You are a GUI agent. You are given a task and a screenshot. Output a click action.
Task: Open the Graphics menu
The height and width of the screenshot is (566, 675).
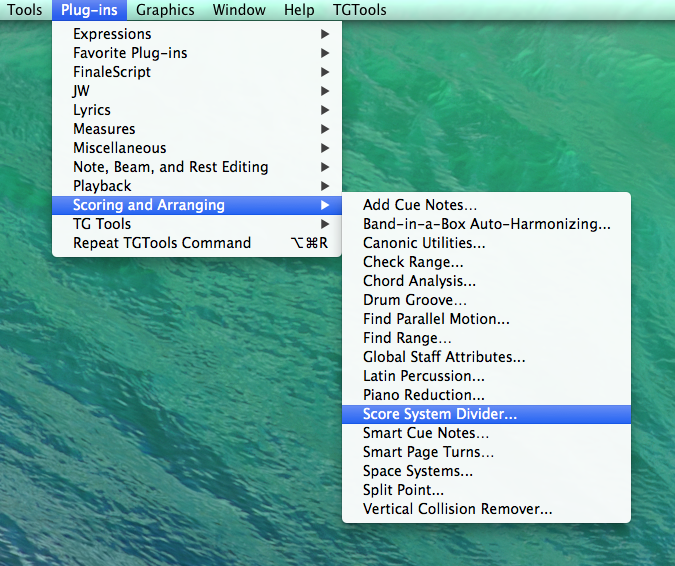(x=166, y=10)
